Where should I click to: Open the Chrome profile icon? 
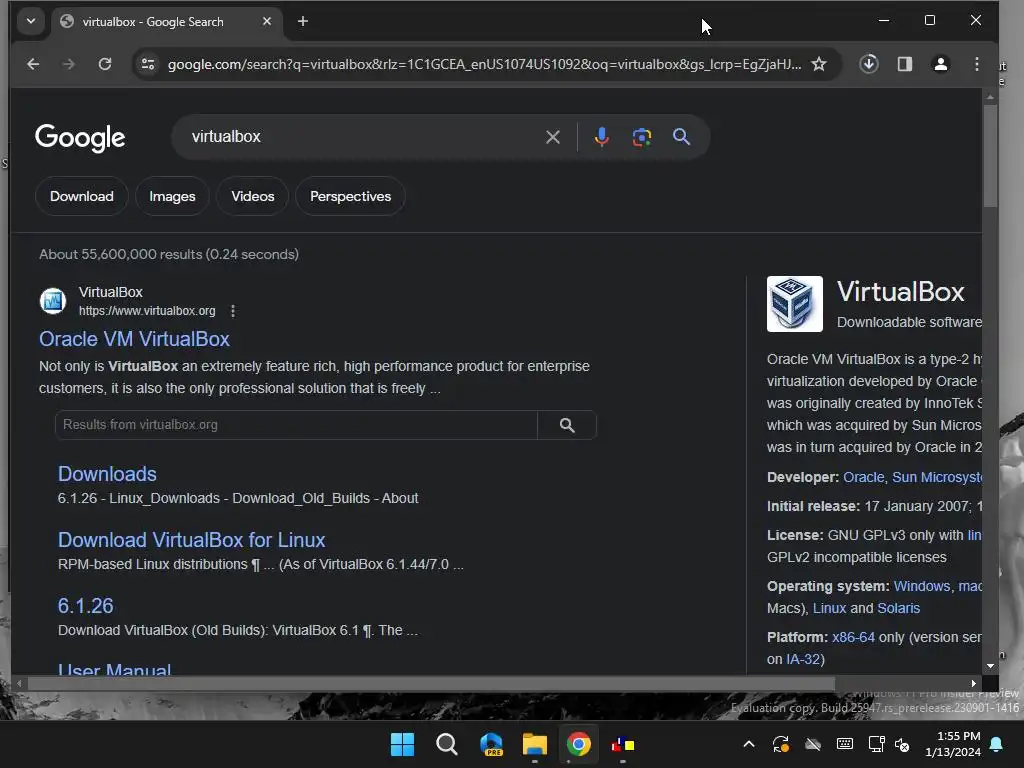(940, 64)
